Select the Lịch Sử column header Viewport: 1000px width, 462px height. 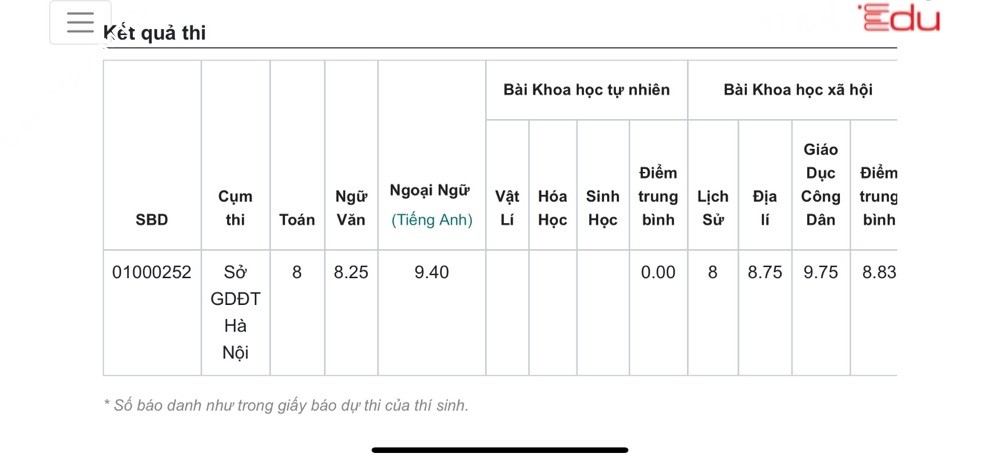coord(713,208)
